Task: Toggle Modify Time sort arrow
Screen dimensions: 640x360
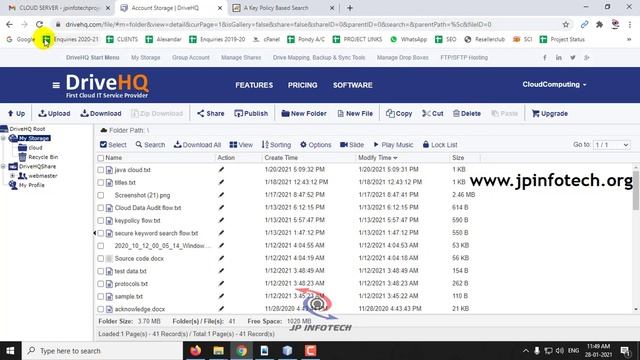Action: pos(395,158)
